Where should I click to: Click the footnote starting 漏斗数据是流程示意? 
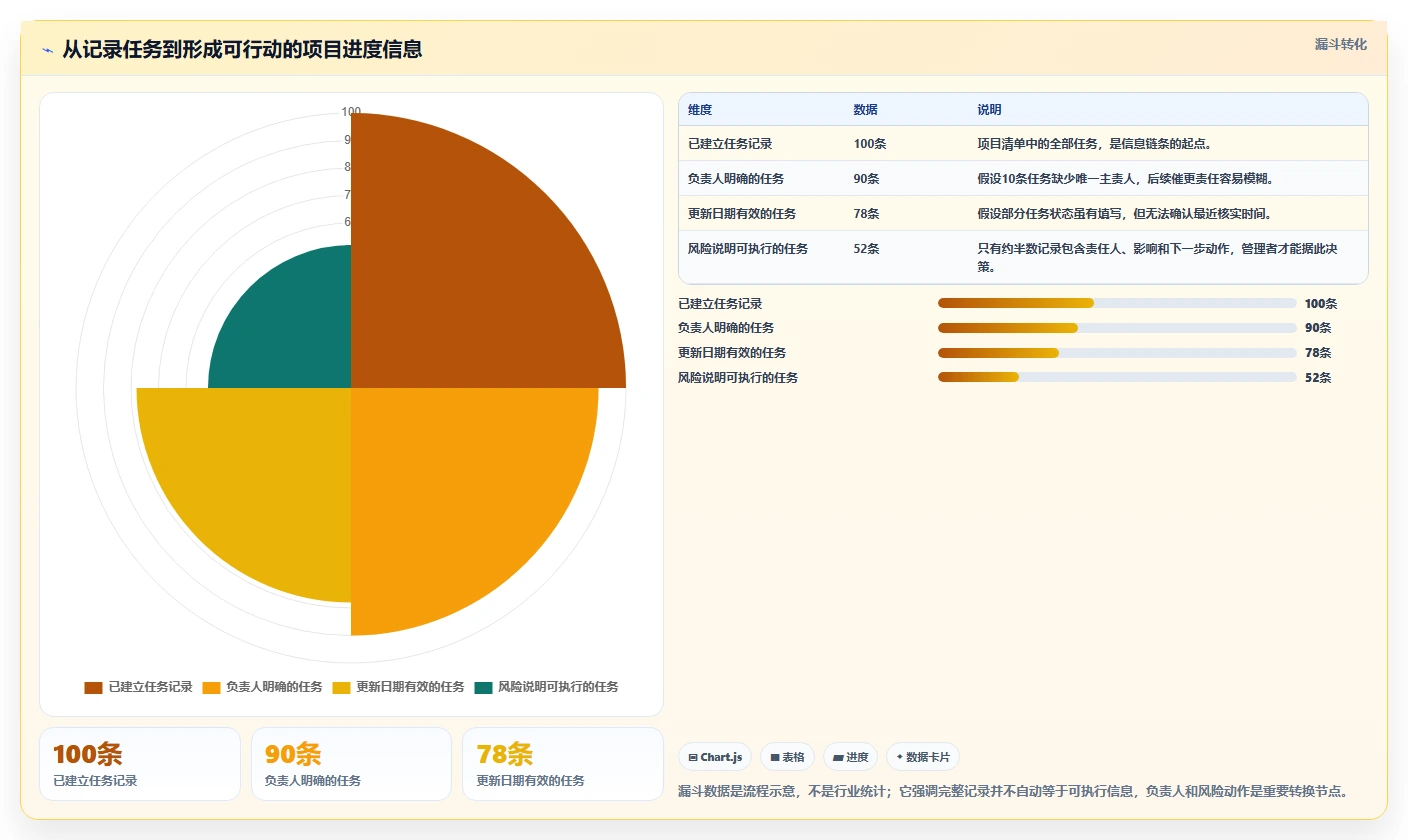click(1013, 791)
